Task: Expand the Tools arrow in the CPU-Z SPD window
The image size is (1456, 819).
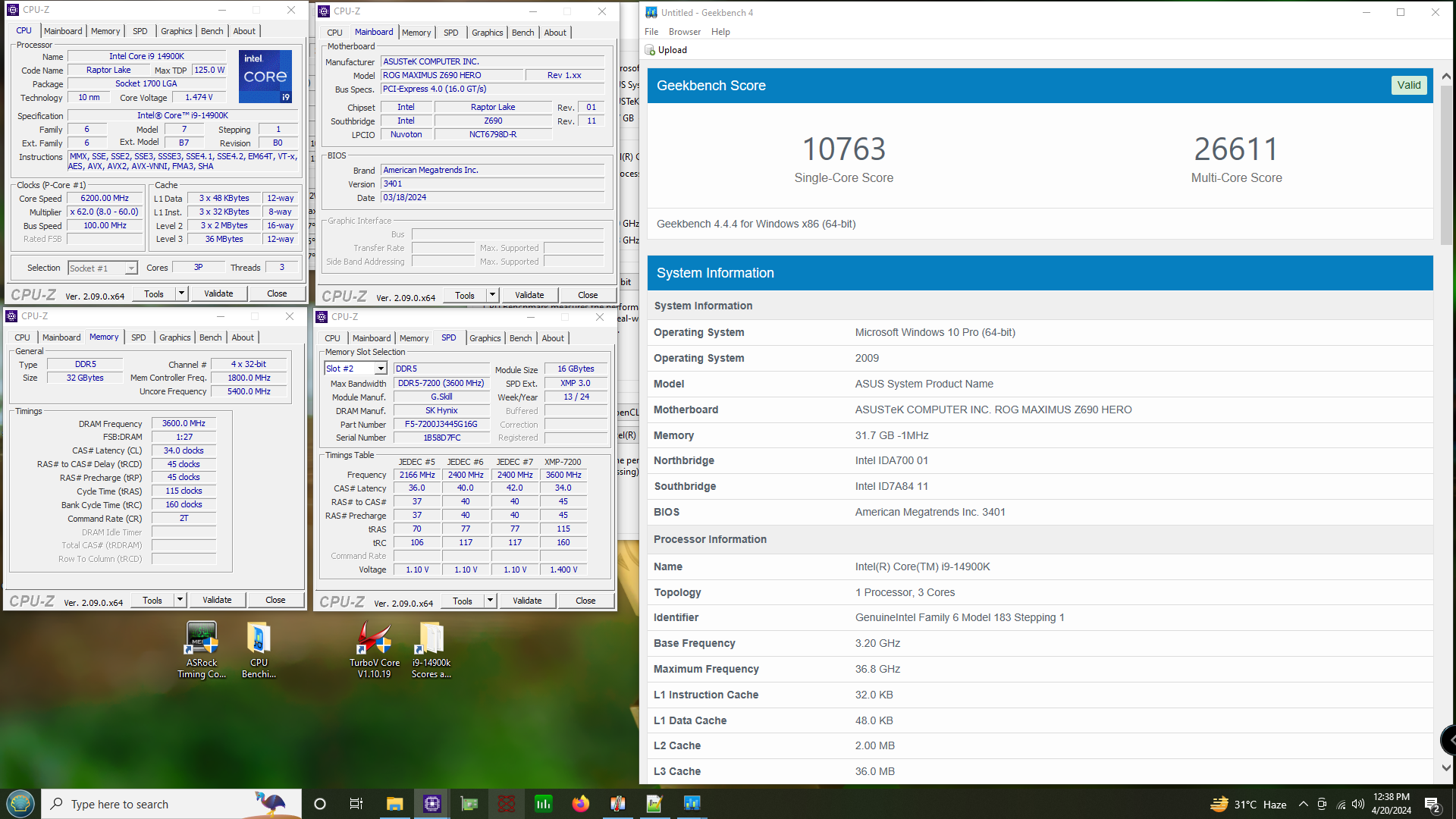Action: click(490, 601)
